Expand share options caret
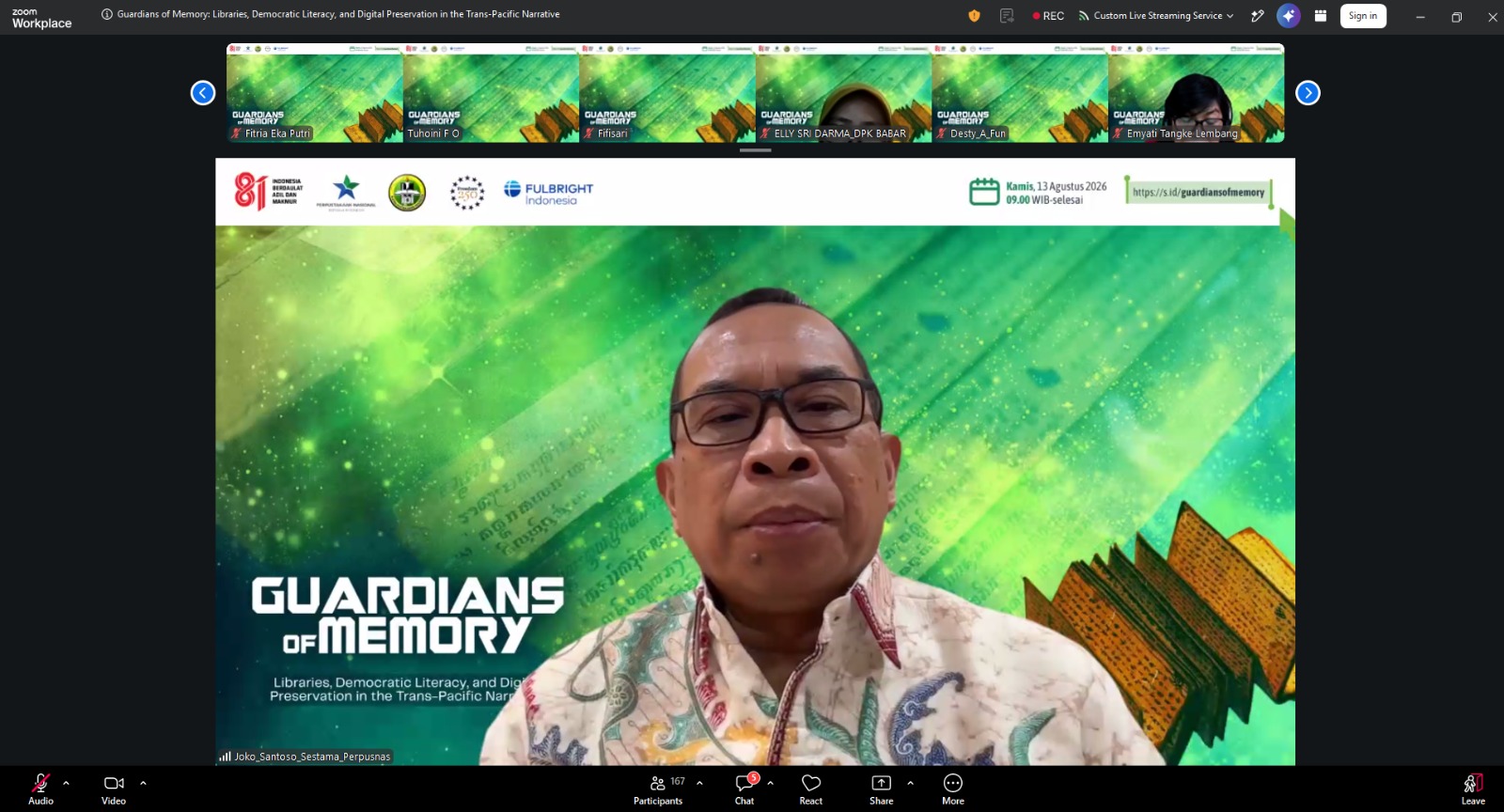The height and width of the screenshot is (812, 1504). point(910,783)
